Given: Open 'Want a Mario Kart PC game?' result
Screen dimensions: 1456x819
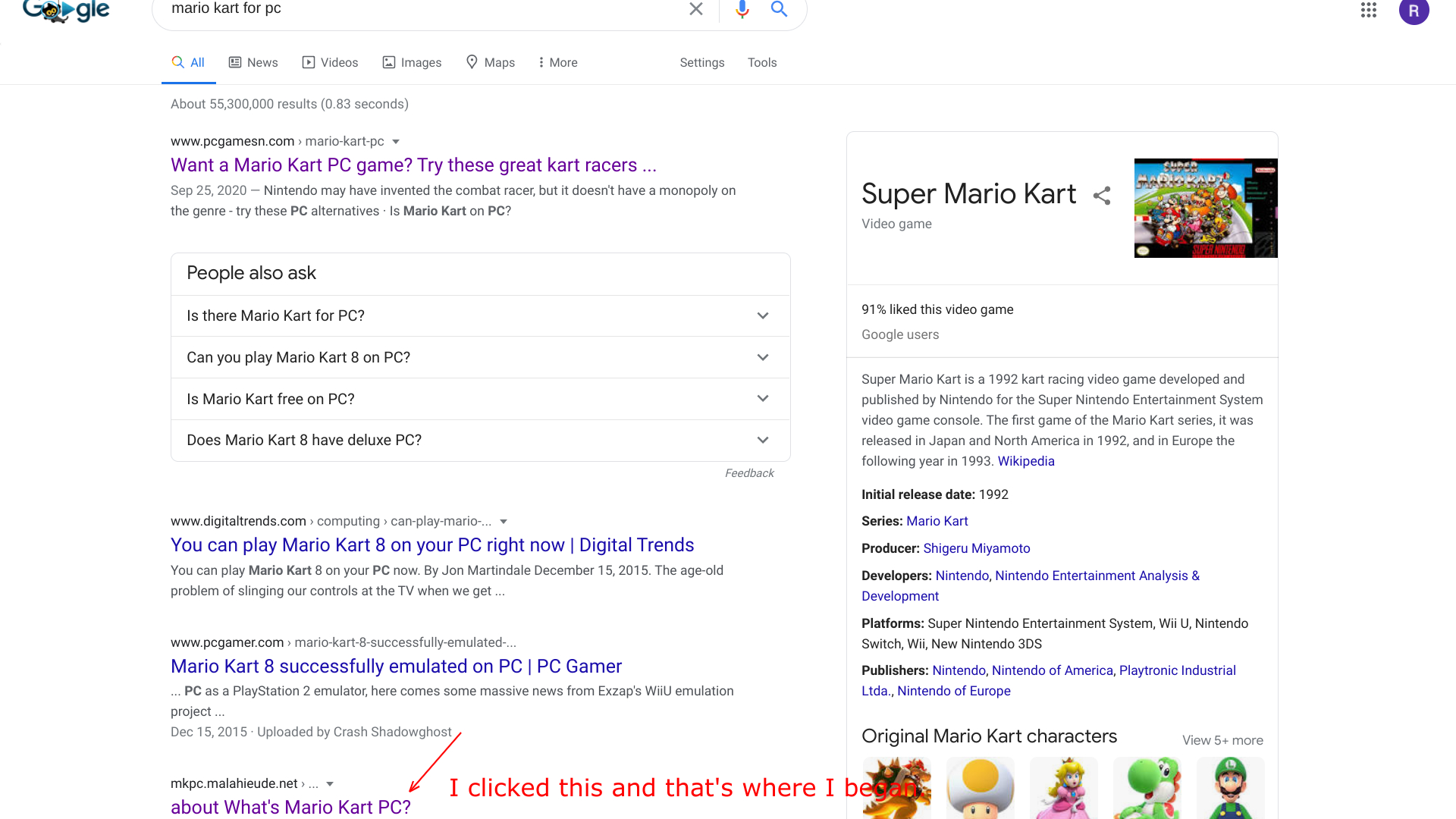Looking at the screenshot, I should click(413, 165).
